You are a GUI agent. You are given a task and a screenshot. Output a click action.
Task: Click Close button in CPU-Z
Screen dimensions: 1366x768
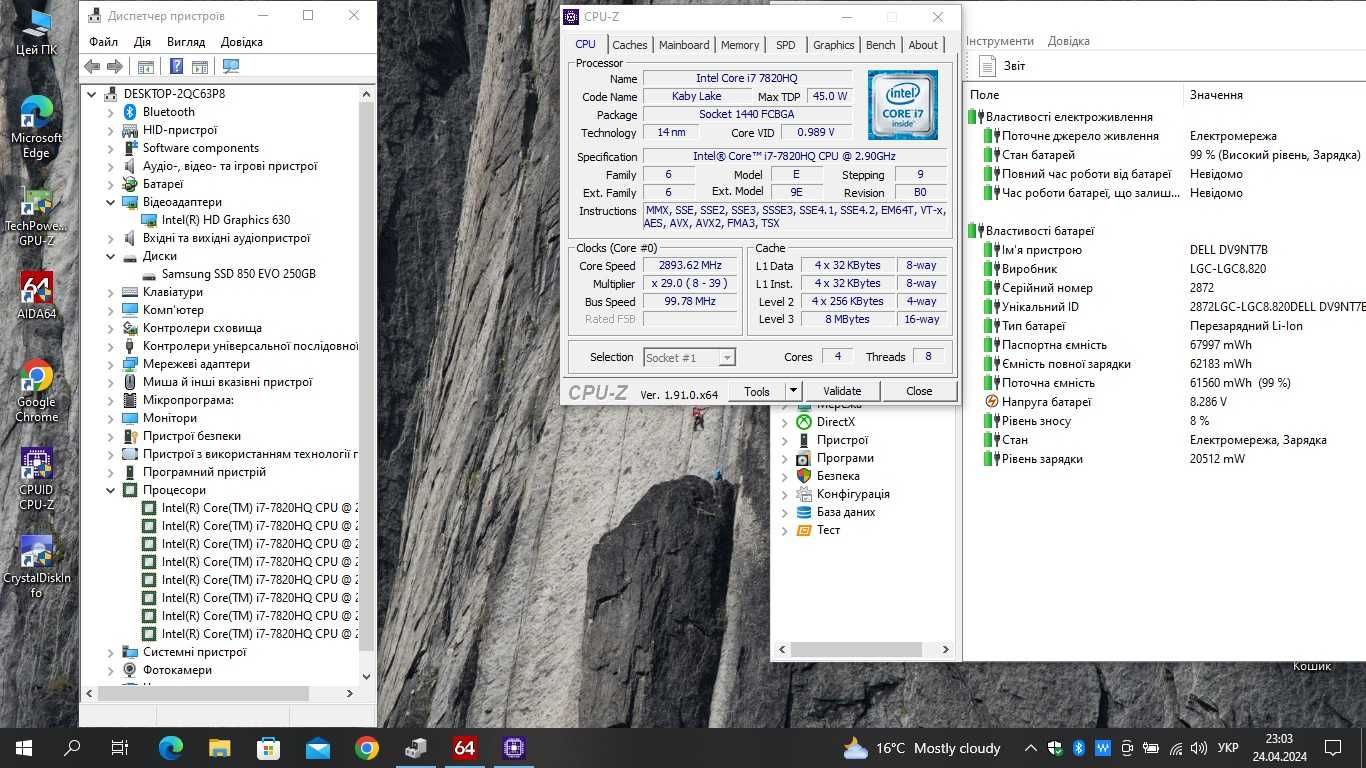point(919,391)
